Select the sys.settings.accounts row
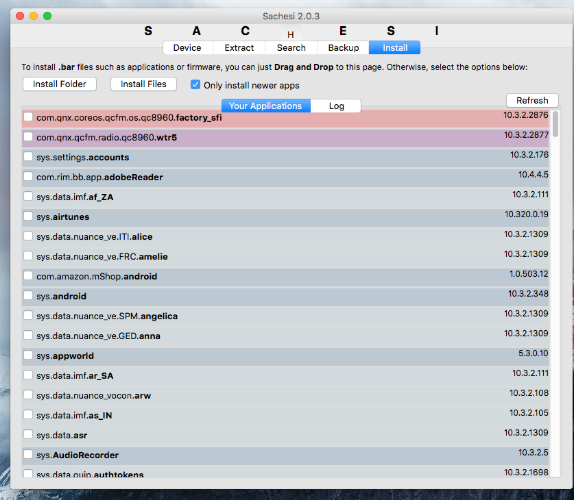The image size is (574, 500). click(286, 157)
